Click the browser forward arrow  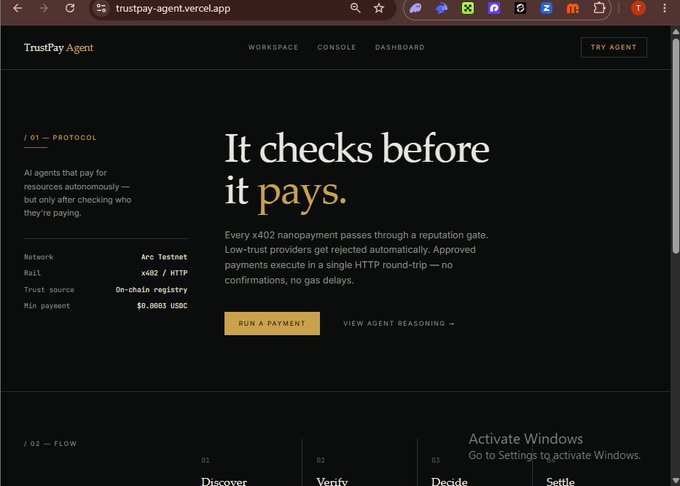(x=43, y=8)
